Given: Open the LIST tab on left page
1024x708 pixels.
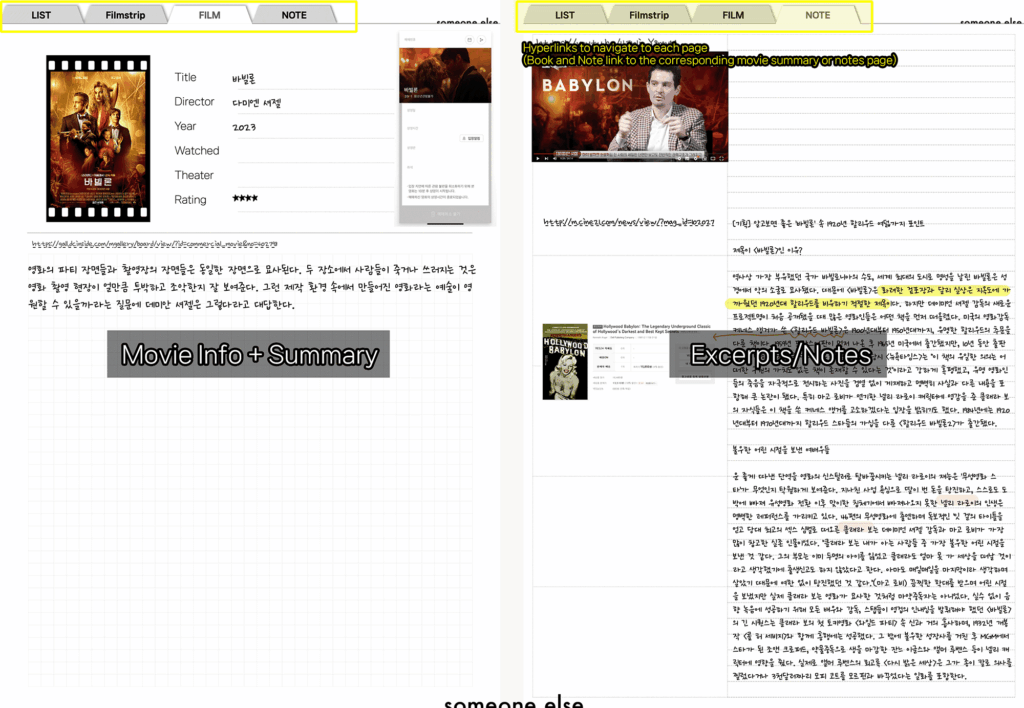Looking at the screenshot, I should (x=41, y=15).
